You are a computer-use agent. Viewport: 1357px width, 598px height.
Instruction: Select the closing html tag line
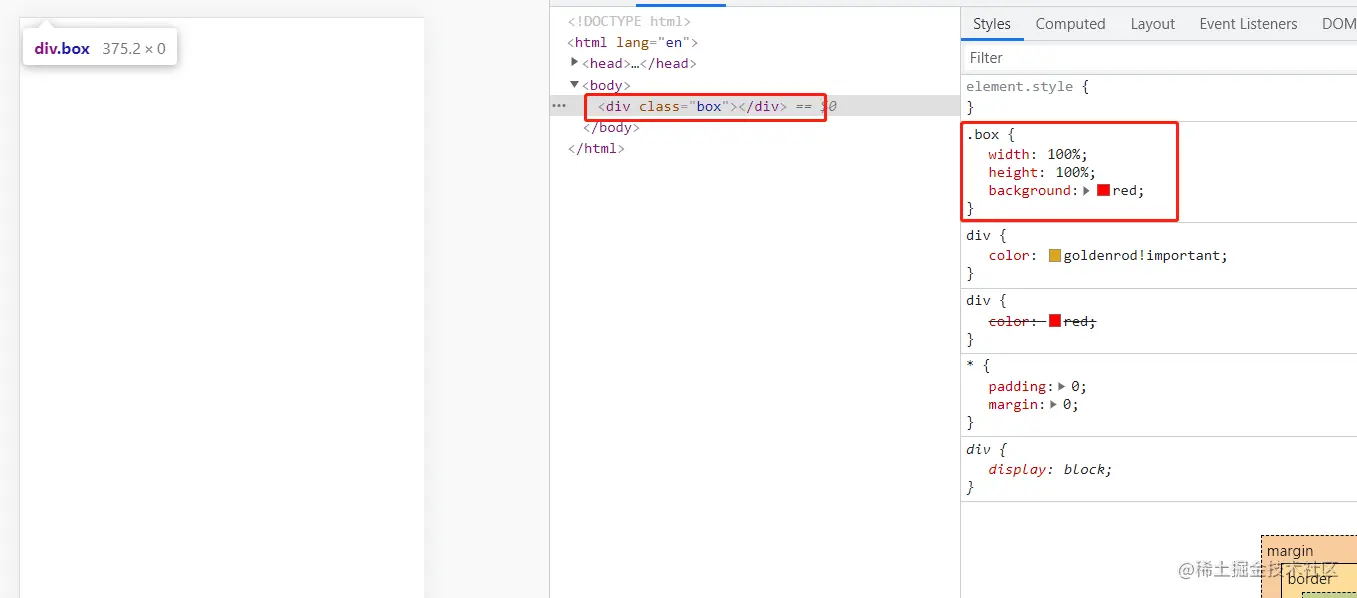596,148
